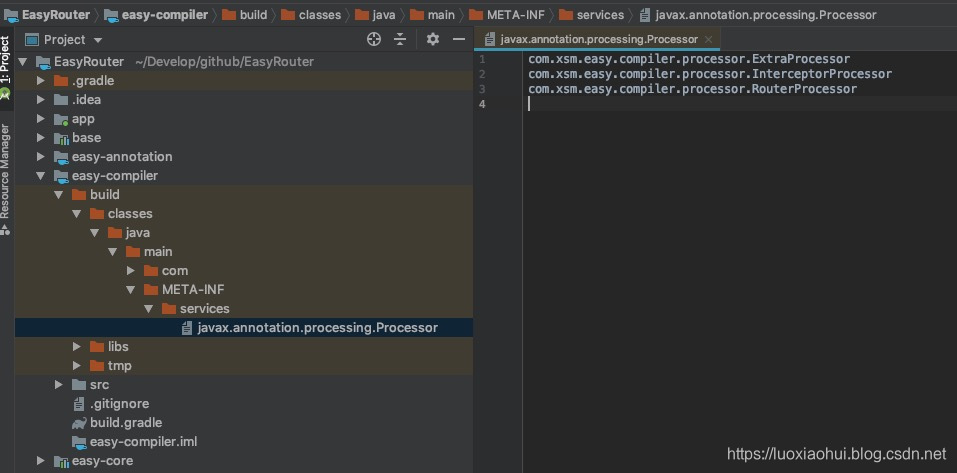Click the RouterProcessor line in editor
957x473 pixels.
[692, 89]
